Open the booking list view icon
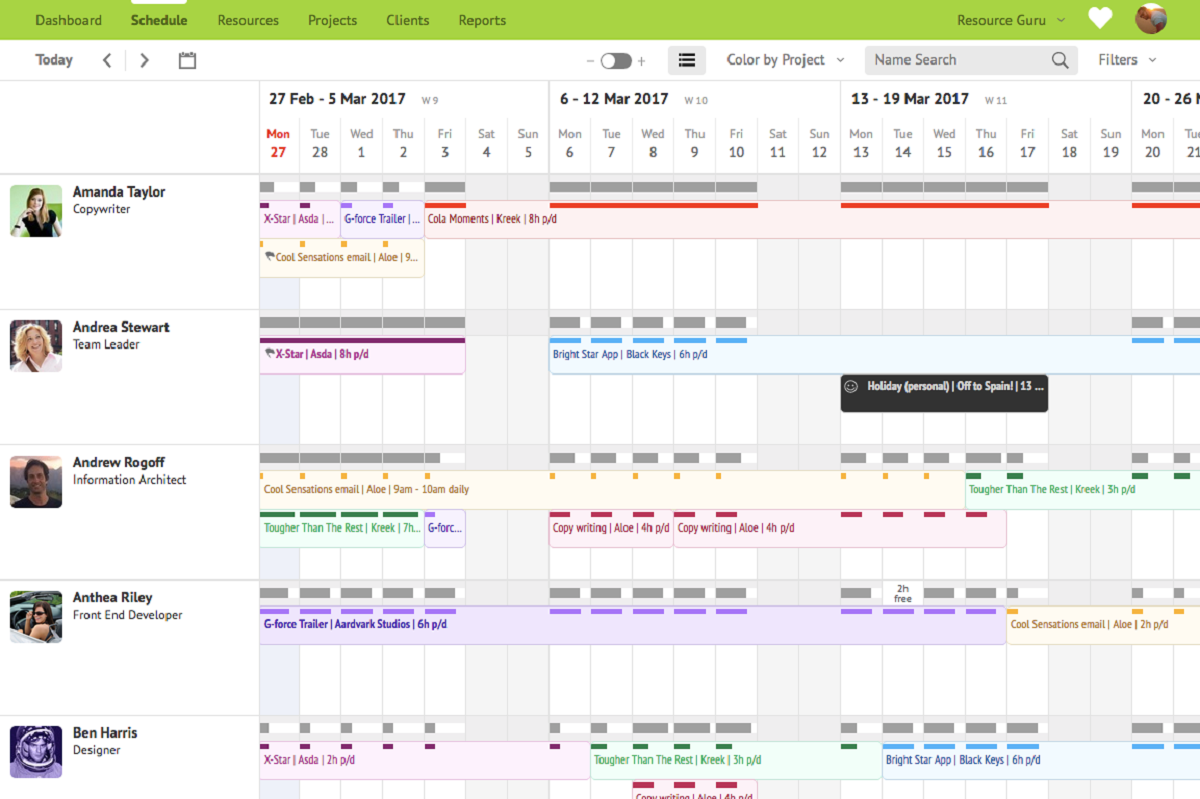Screen dimensions: 1200x799 point(687,59)
